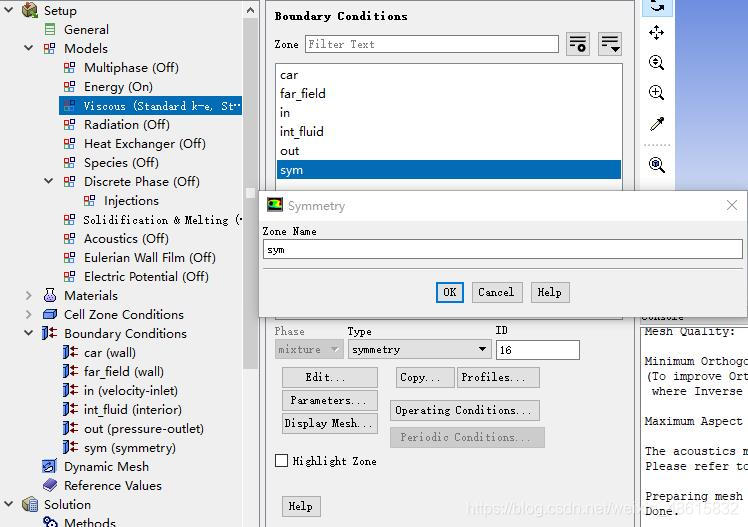748x527 pixels.
Task: Select the zoom in/out tool icon
Action: click(657, 62)
